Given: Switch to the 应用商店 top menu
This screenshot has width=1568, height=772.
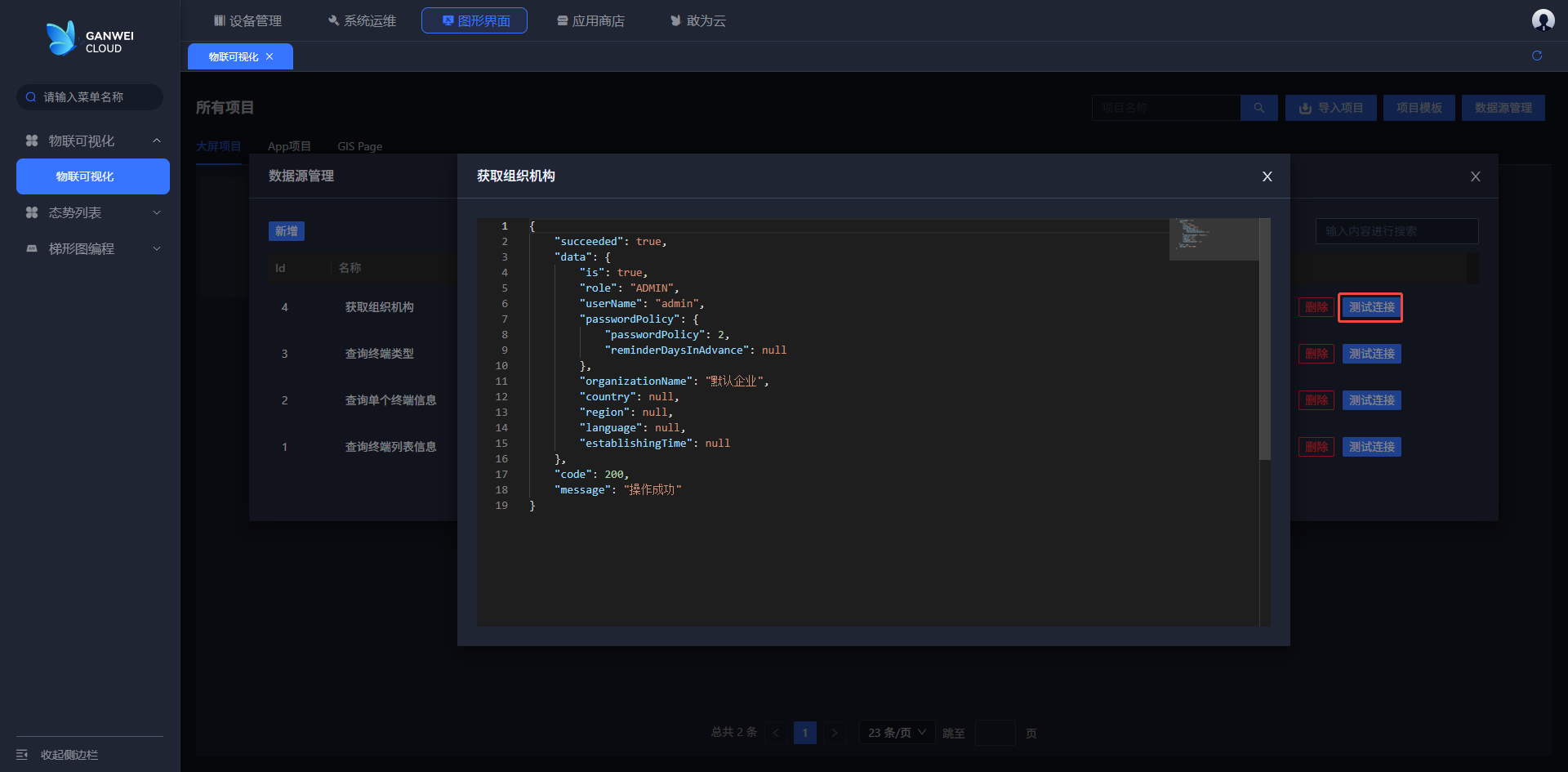Looking at the screenshot, I should point(590,20).
